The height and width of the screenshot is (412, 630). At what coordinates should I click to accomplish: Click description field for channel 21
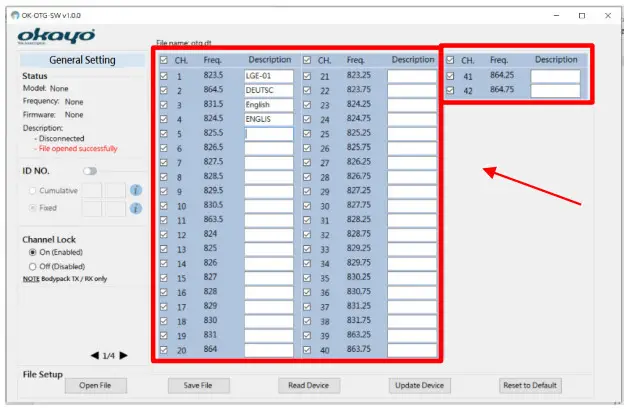[x=412, y=76]
